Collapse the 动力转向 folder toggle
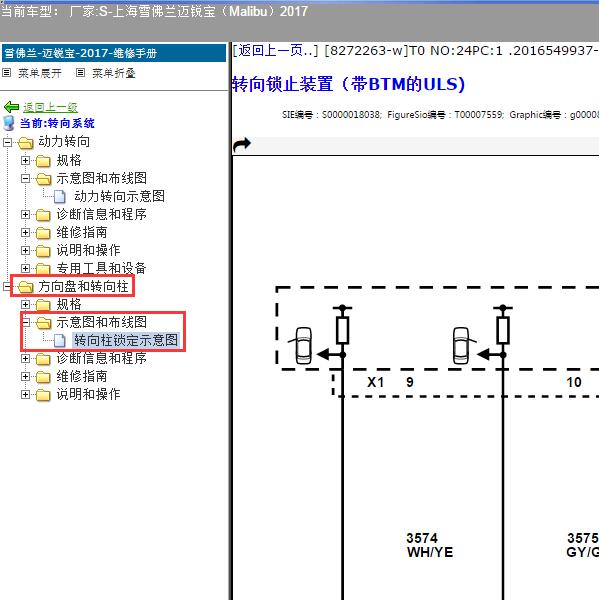Image resolution: width=599 pixels, height=600 pixels. [x=7, y=142]
